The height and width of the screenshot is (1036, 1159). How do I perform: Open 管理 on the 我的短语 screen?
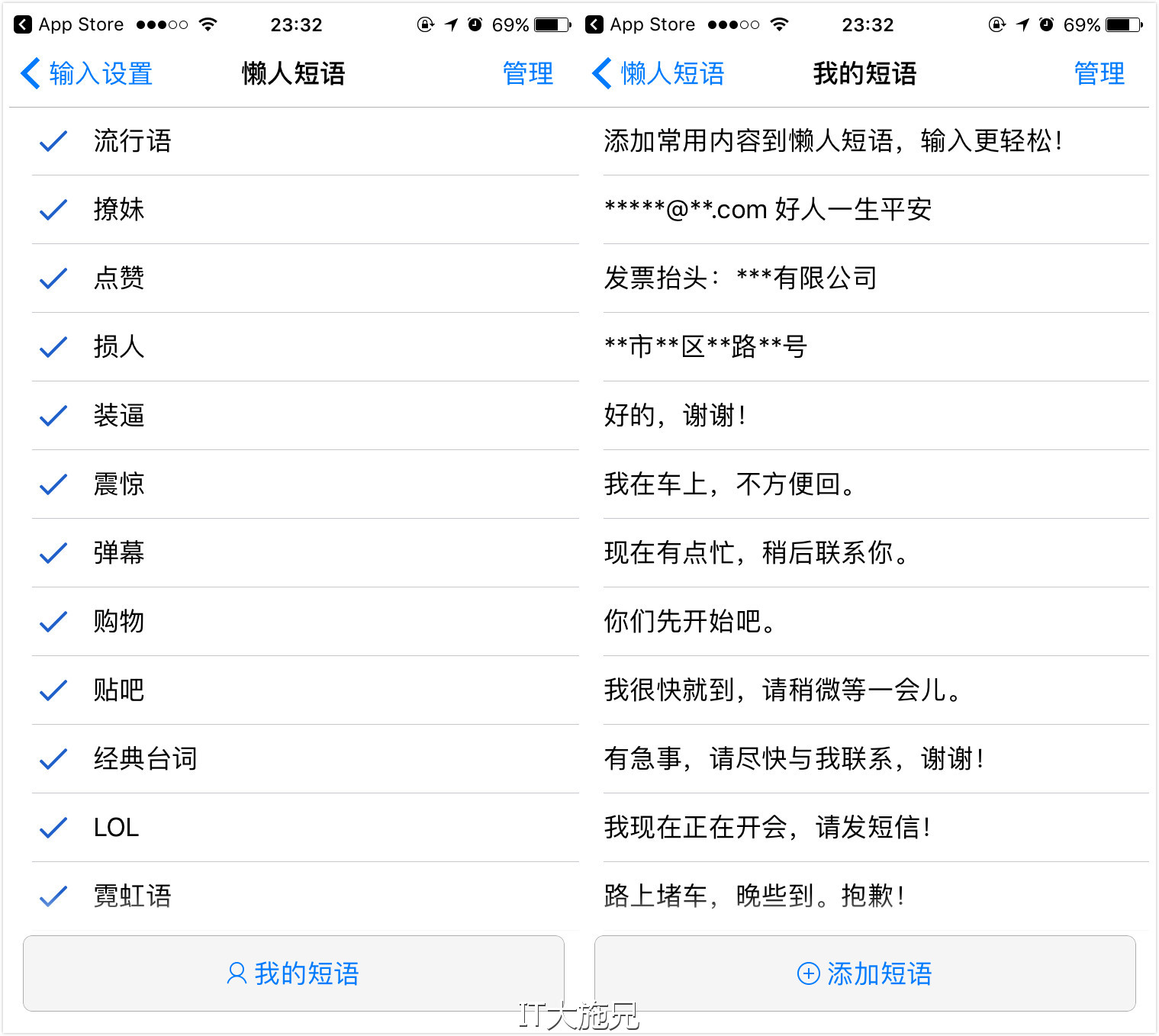coord(1099,73)
